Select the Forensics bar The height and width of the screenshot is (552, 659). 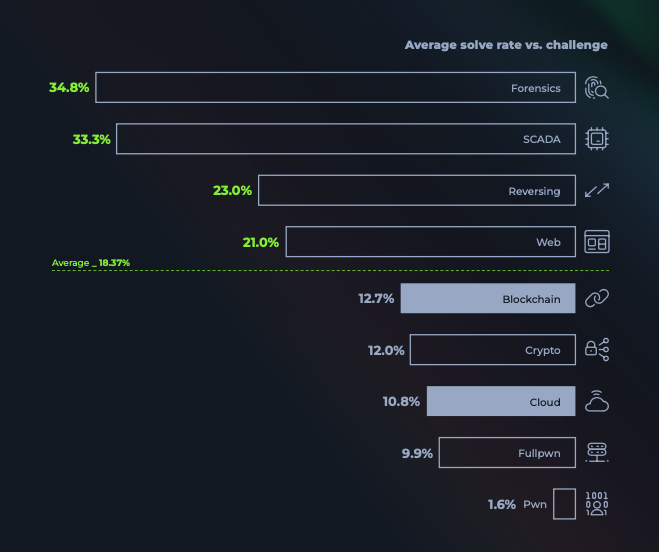pyautogui.click(x=335, y=88)
